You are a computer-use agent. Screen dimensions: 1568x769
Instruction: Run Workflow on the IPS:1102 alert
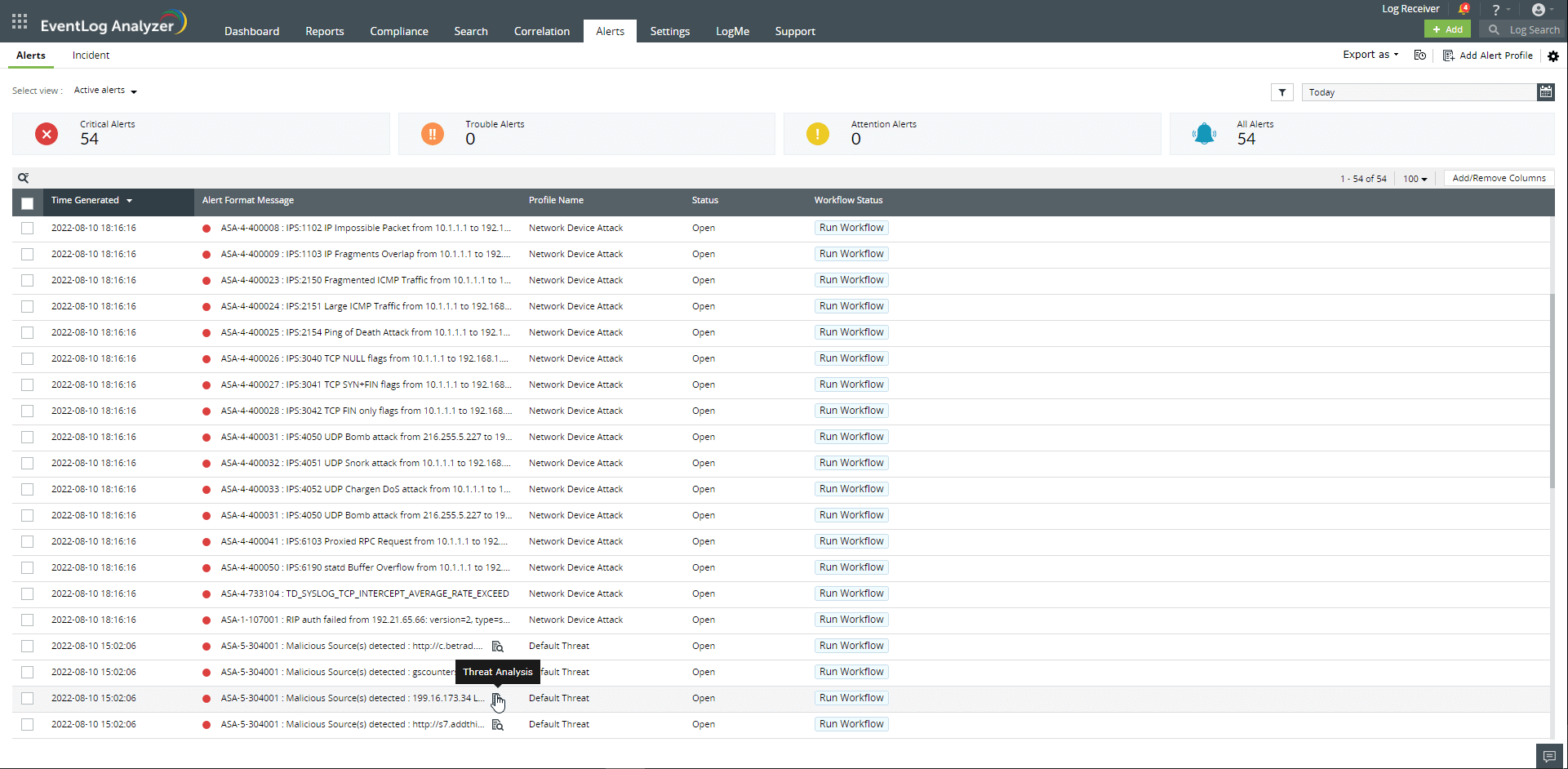point(851,227)
